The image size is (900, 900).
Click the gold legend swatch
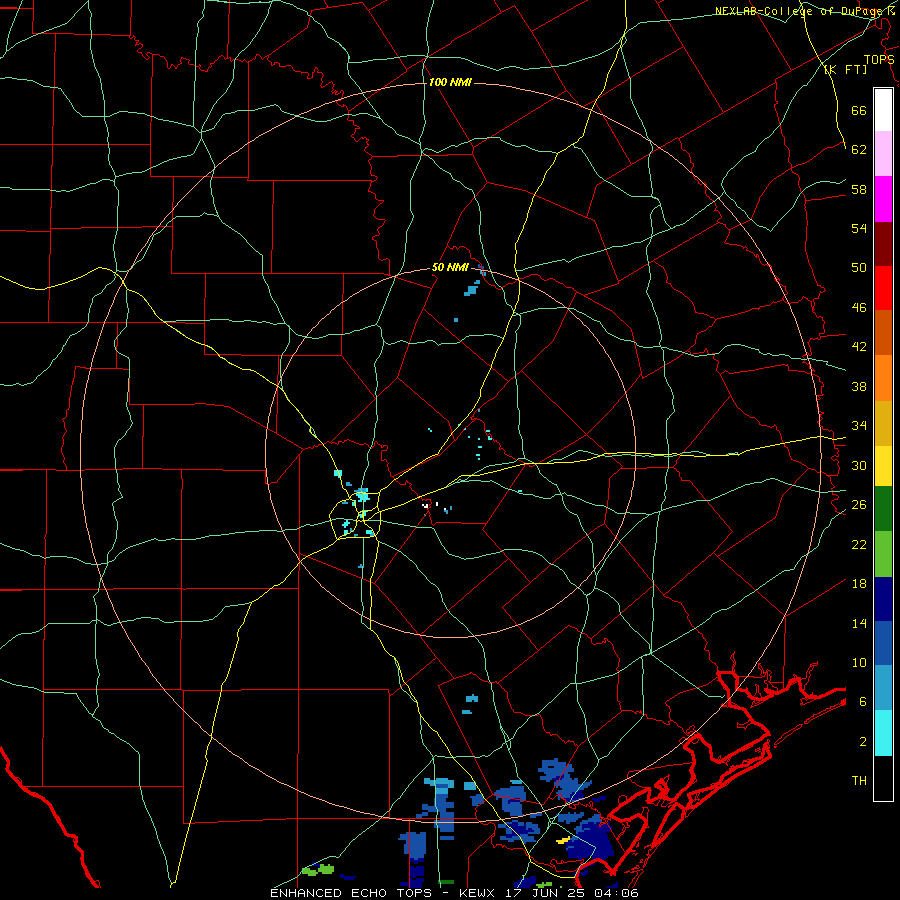(x=883, y=423)
